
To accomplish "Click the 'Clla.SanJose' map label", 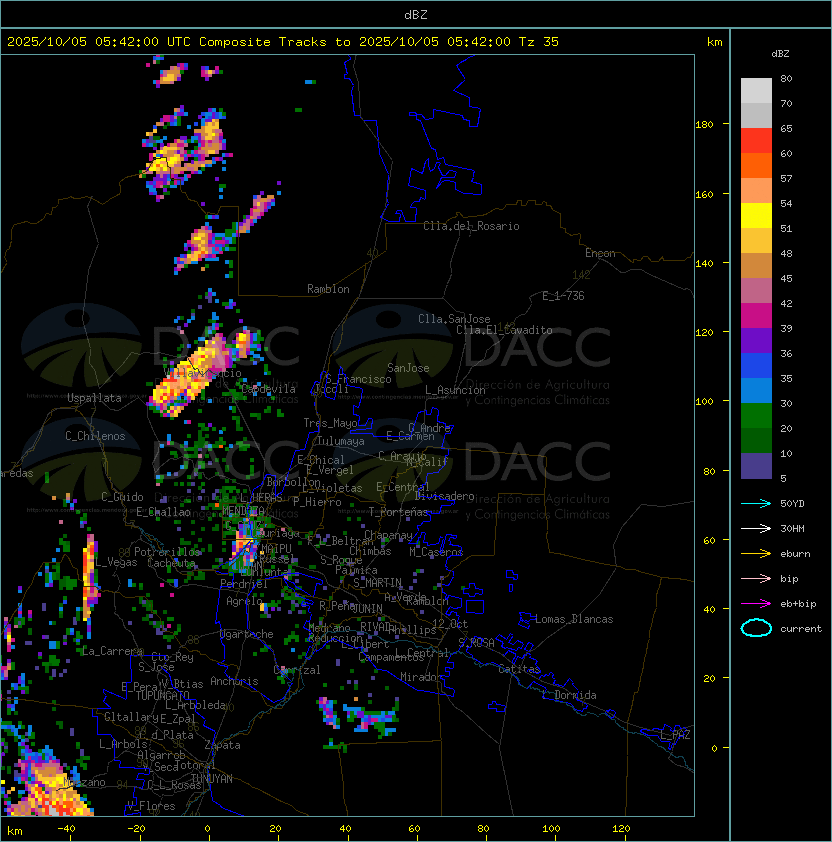I will click(454, 319).
